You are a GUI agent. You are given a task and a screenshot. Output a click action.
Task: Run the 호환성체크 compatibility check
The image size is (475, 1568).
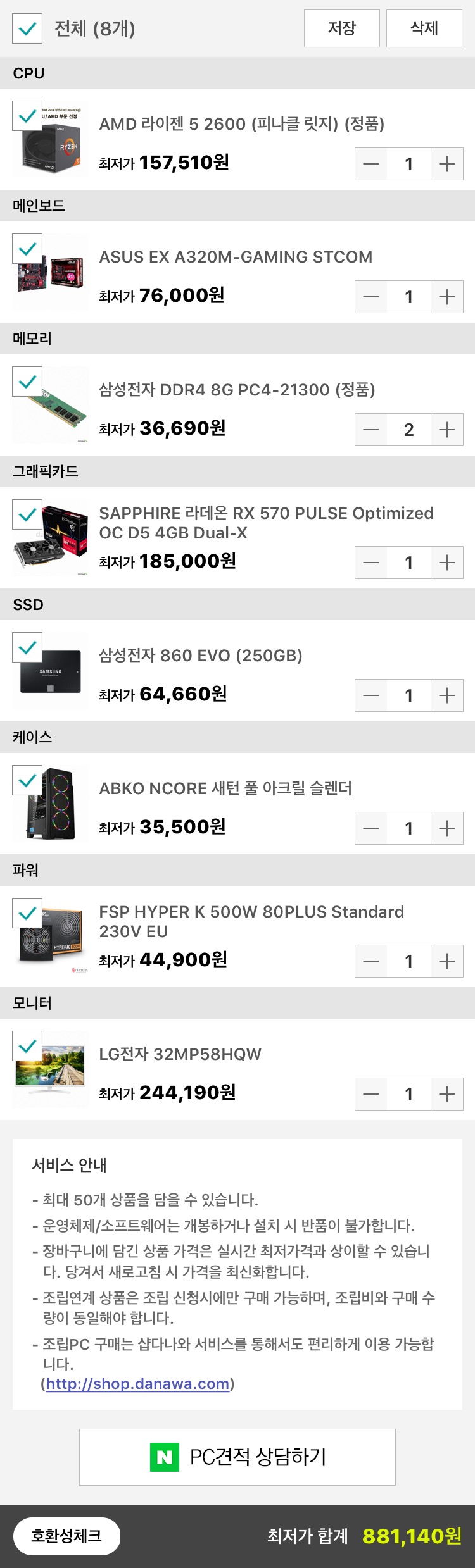[66, 1536]
